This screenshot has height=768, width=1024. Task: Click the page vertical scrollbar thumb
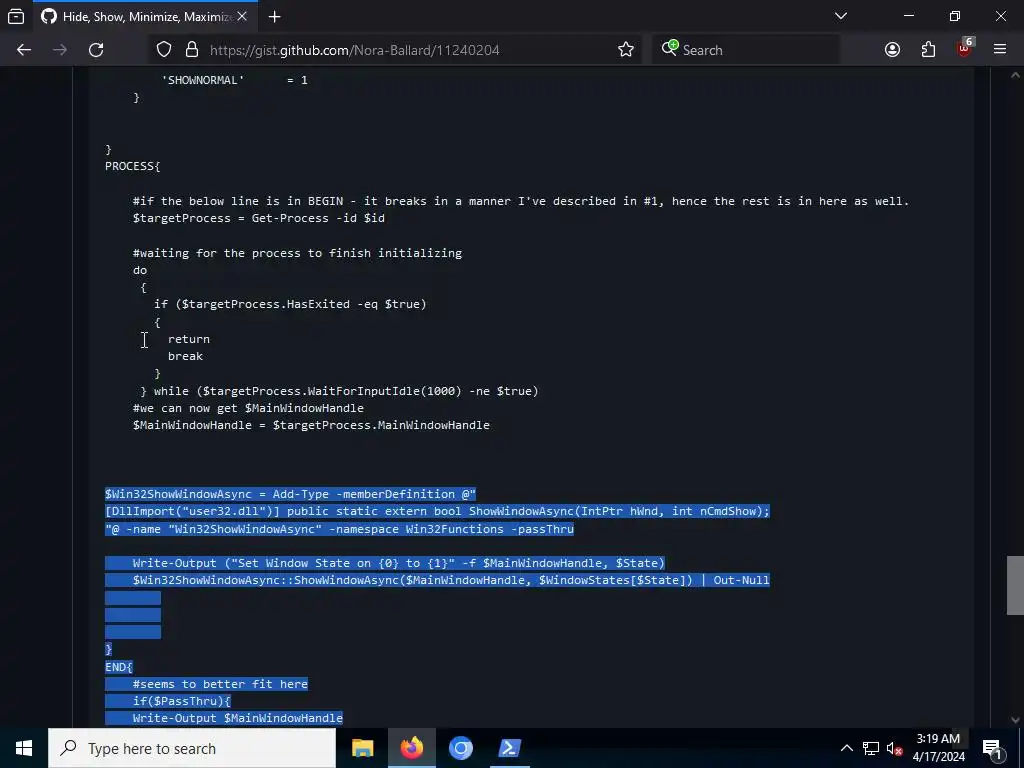coord(1015,585)
